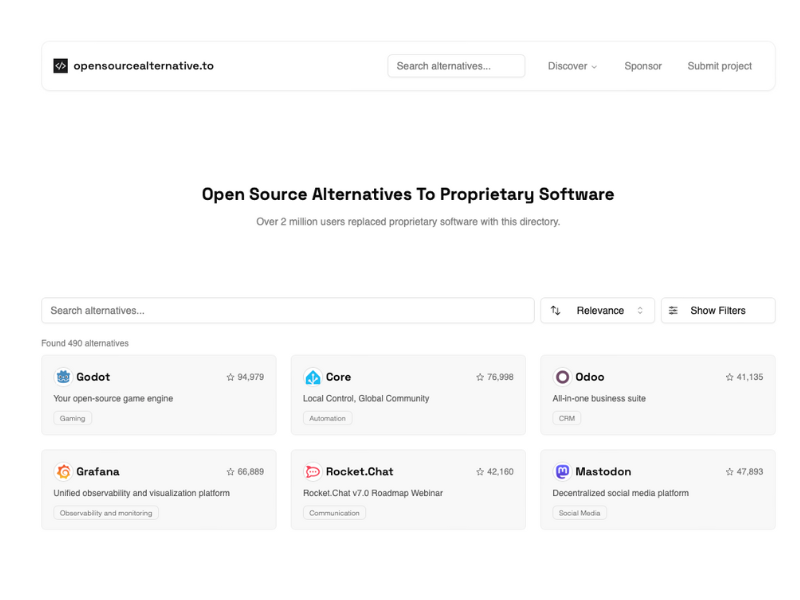Click the opensourcealternative.to logo icon
This screenshot has height=600, width=800.
[x=61, y=66]
